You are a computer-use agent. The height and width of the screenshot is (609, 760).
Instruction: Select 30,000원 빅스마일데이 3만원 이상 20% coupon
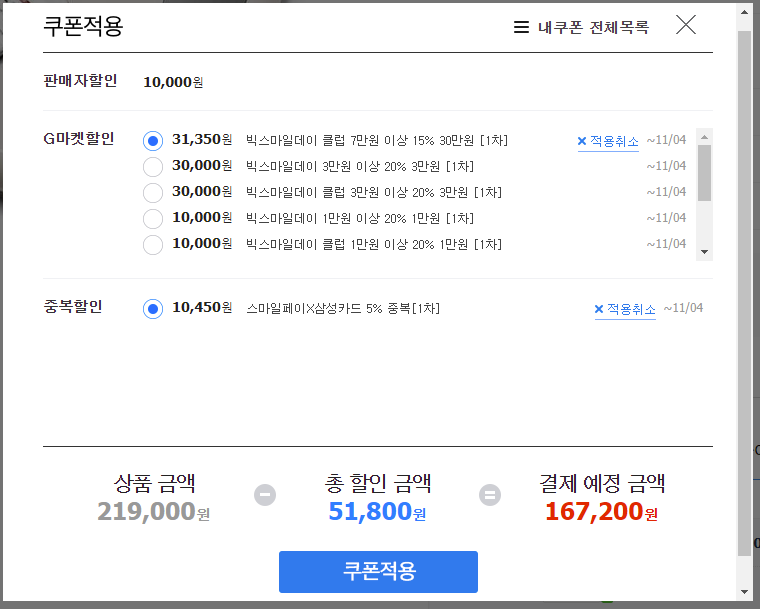click(x=153, y=167)
